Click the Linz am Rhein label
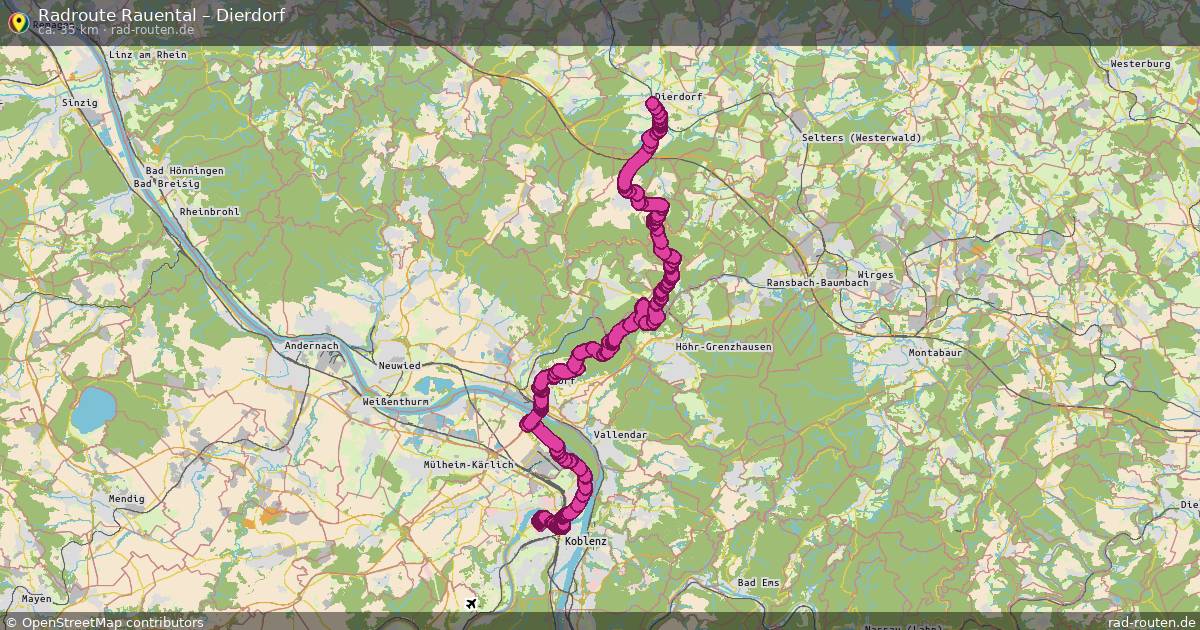The width and height of the screenshot is (1200, 630). 147,55
